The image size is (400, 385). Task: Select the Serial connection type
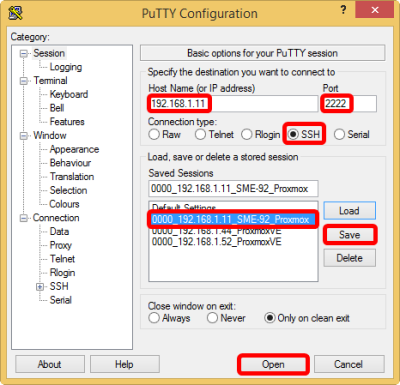tap(352, 135)
